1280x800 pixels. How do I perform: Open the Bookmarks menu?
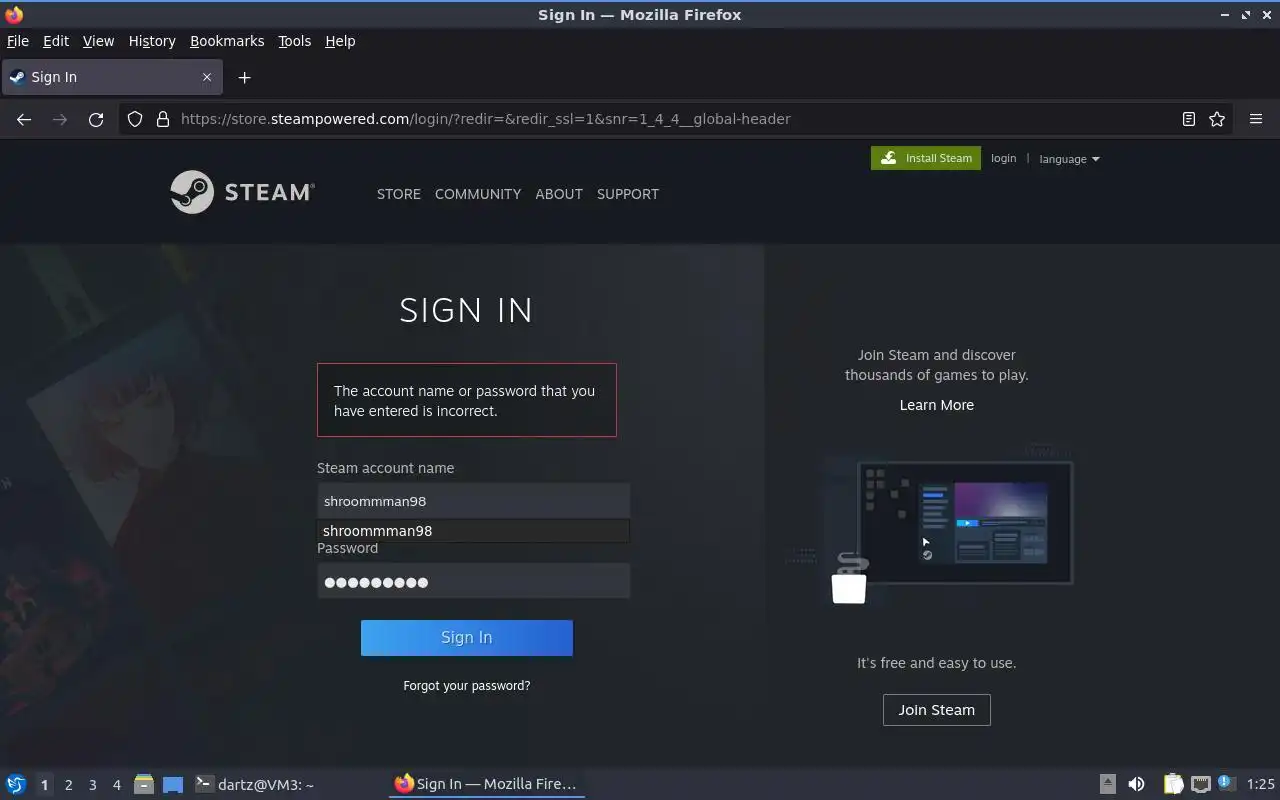point(227,41)
